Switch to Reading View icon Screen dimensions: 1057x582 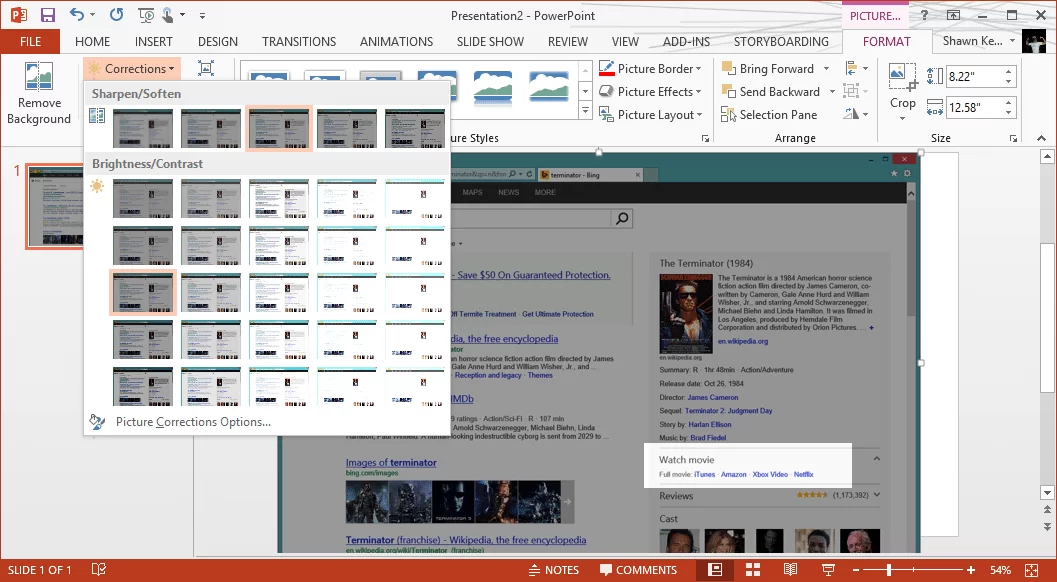pos(790,570)
